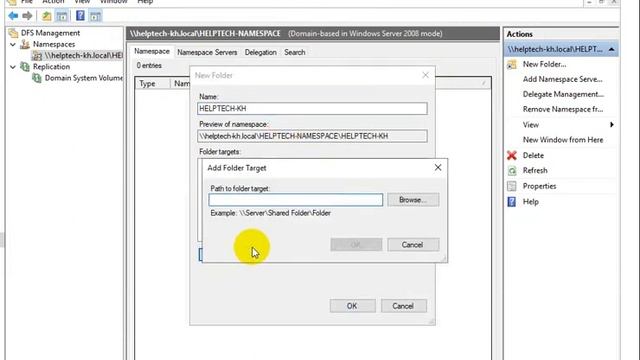Click Cancel in the New Folder dialog
The image size is (640, 360).
403,306
